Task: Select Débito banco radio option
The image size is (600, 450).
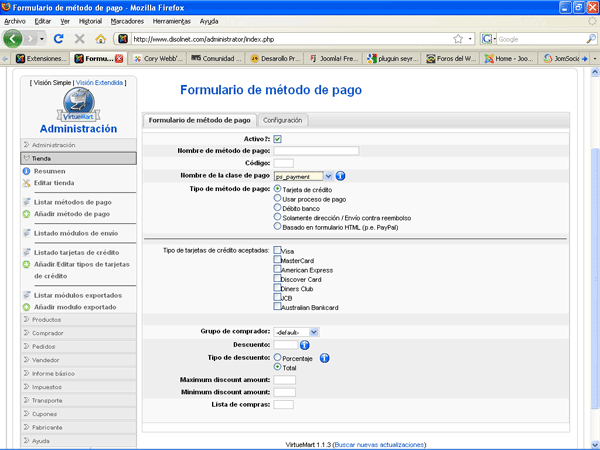Action: click(x=277, y=207)
